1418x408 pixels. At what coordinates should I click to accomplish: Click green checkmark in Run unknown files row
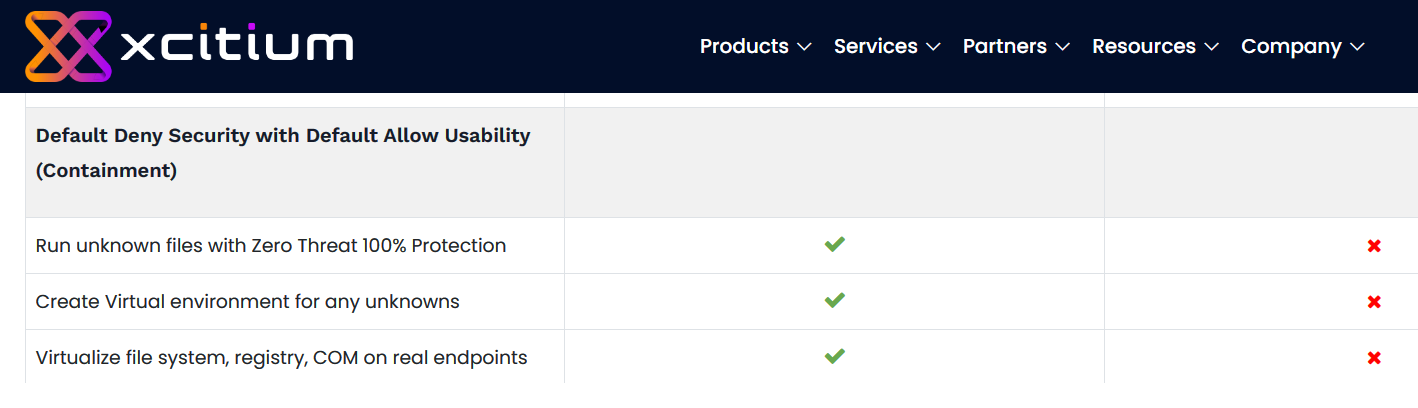[835, 244]
